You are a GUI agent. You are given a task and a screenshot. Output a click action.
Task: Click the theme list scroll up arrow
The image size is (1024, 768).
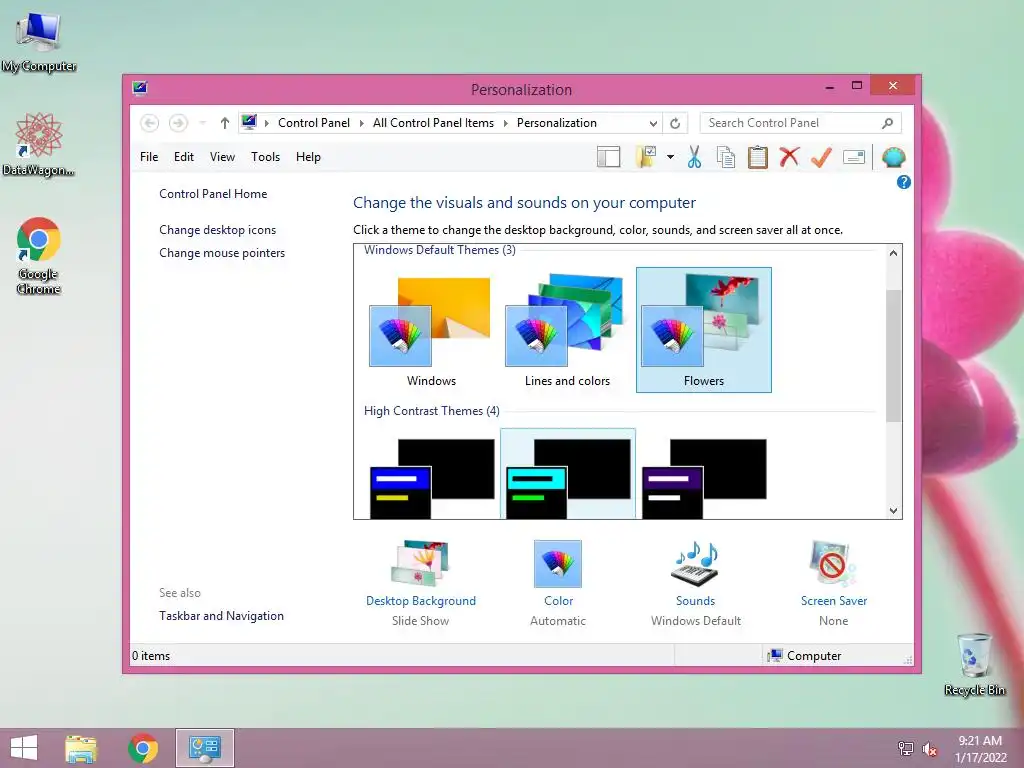(x=893, y=253)
